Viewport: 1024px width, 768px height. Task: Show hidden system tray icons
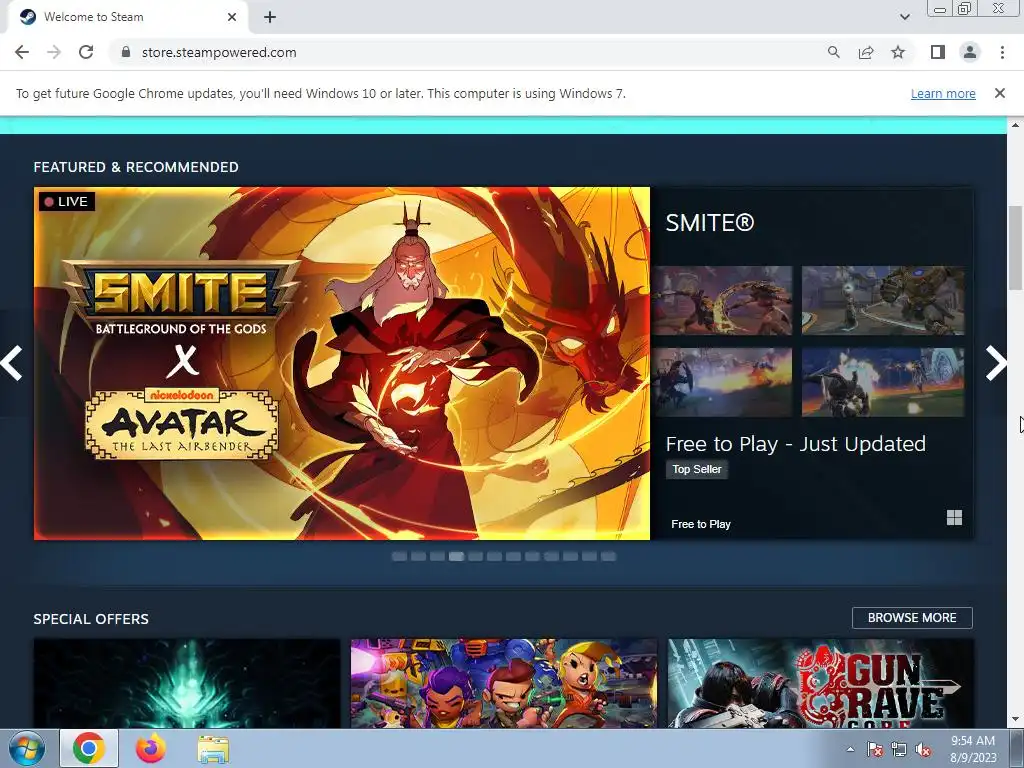point(850,750)
